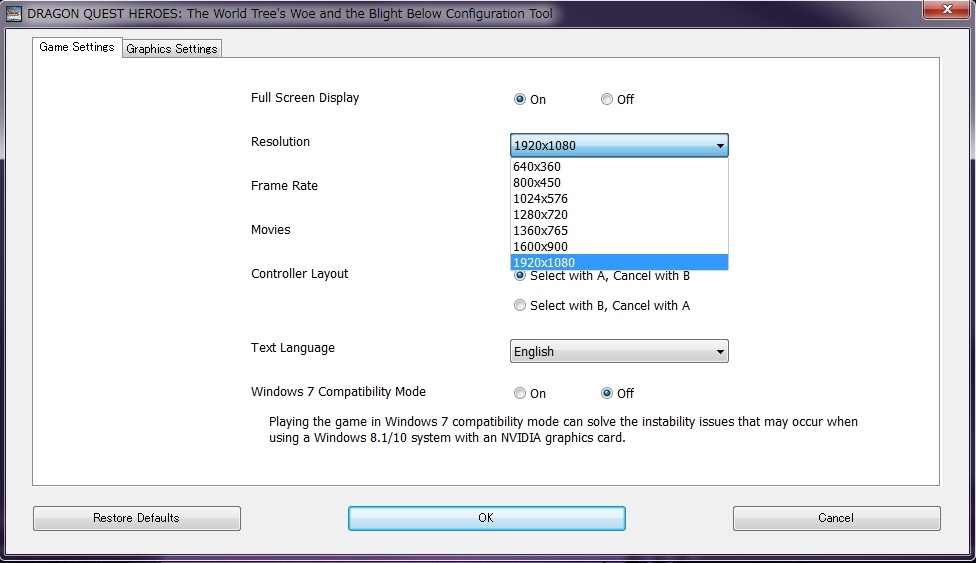This screenshot has height=563, width=976.
Task: Turn Windows 7 Compatibility Mode On
Action: (x=520, y=393)
